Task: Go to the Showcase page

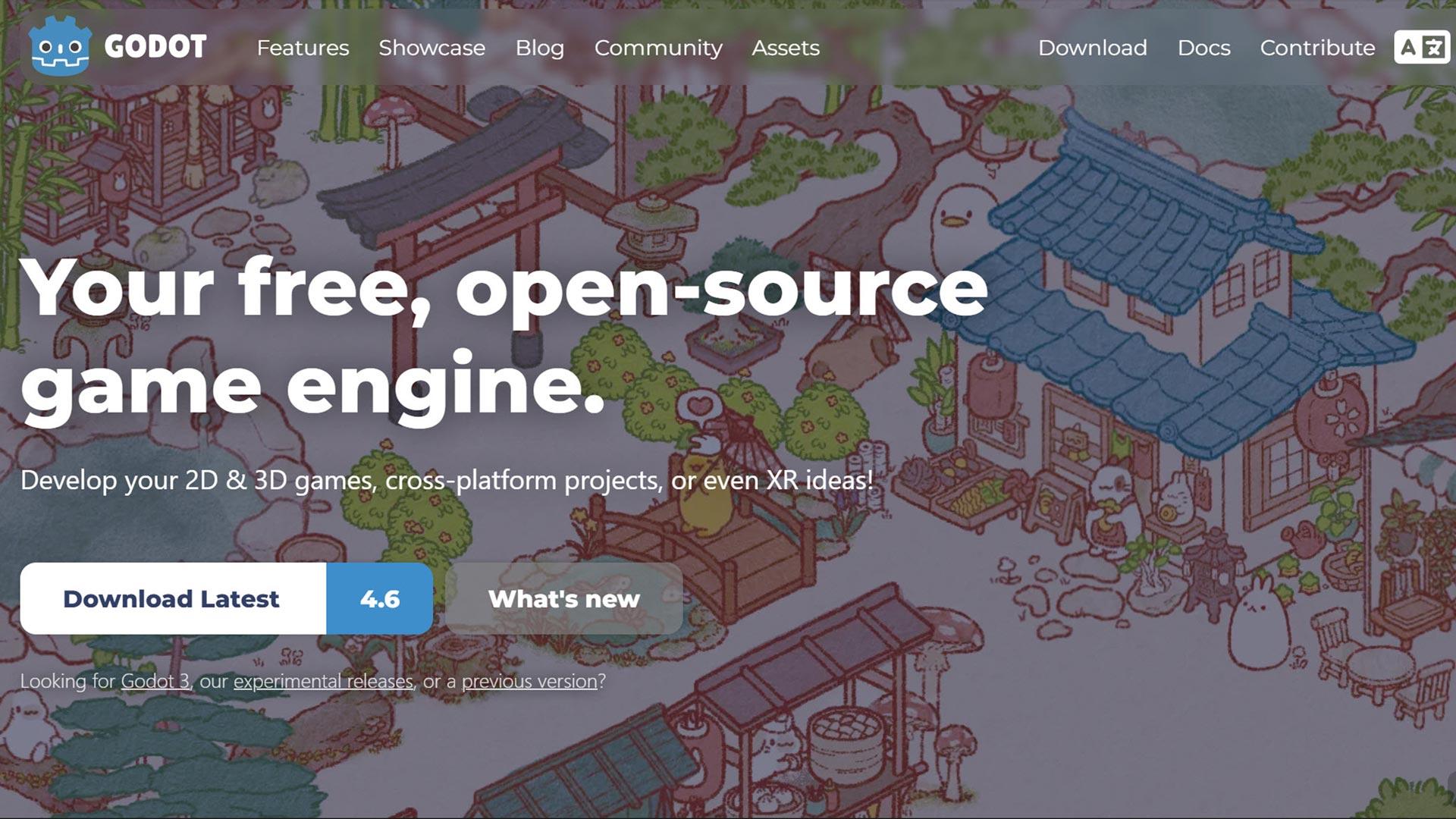Action: (x=431, y=48)
